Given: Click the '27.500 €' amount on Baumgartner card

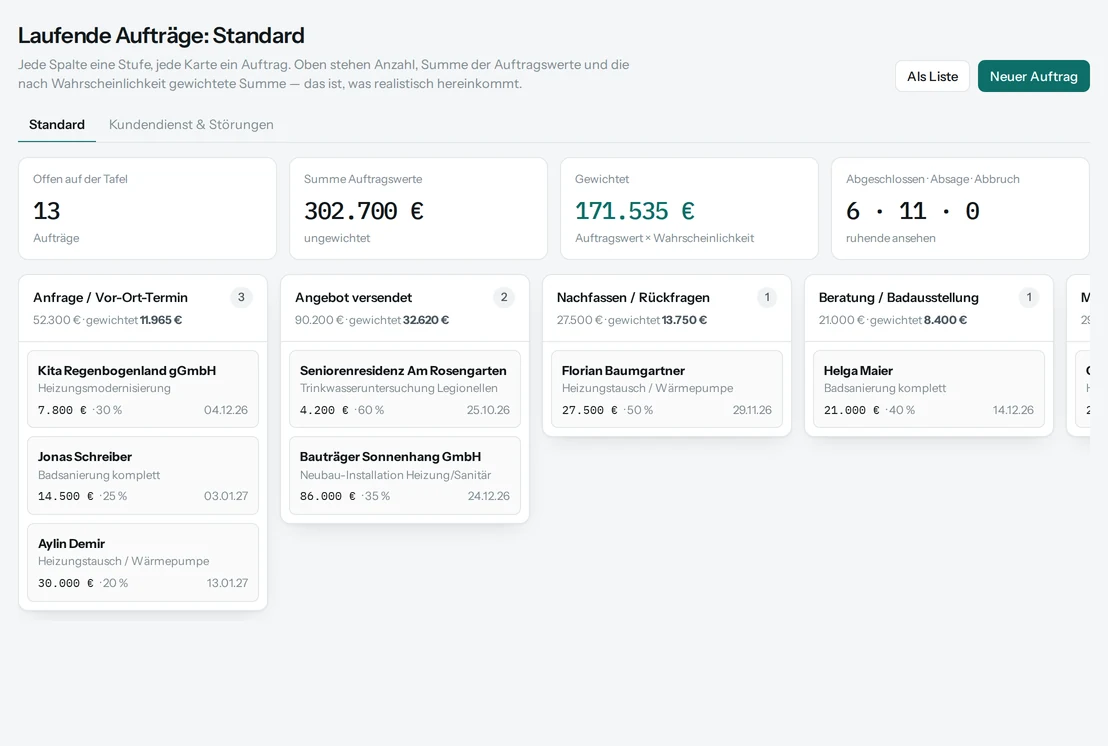Looking at the screenshot, I should tap(589, 410).
